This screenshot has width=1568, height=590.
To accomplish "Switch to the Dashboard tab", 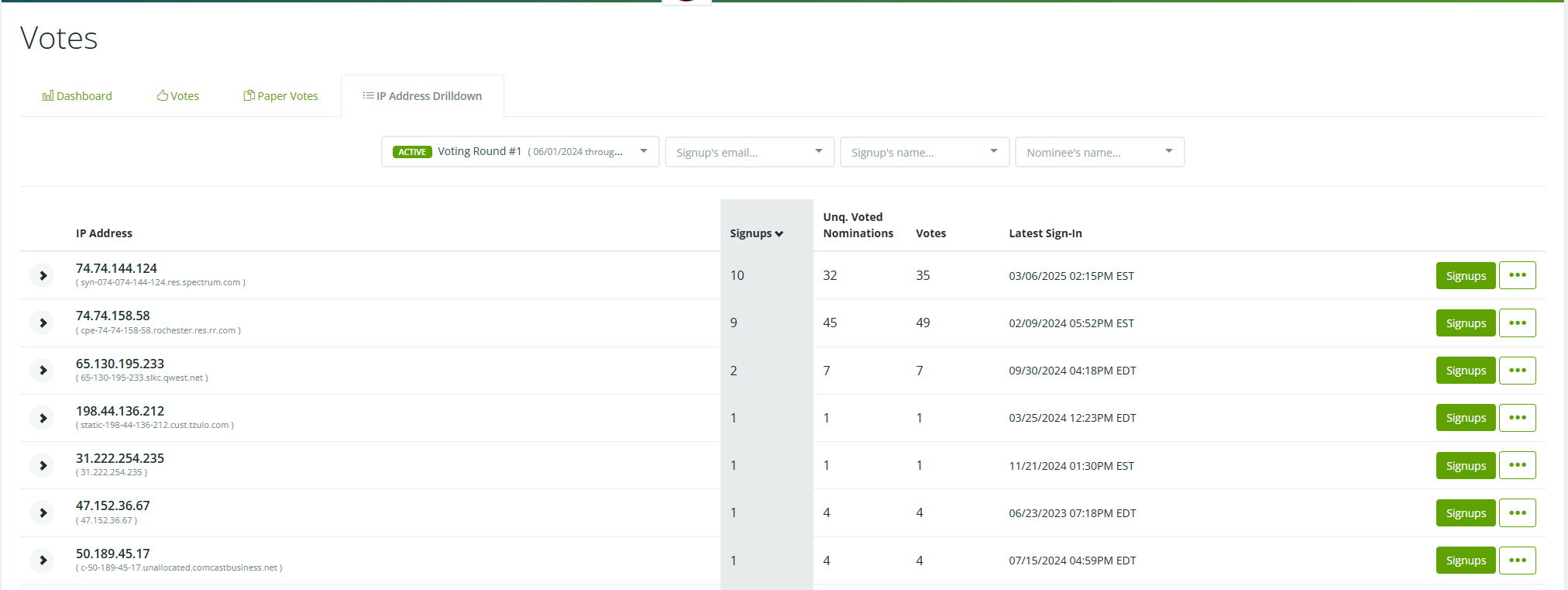I will [x=77, y=96].
